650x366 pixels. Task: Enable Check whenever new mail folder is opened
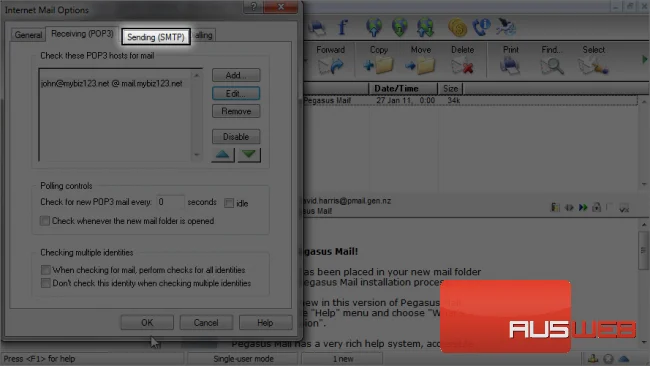click(x=45, y=221)
